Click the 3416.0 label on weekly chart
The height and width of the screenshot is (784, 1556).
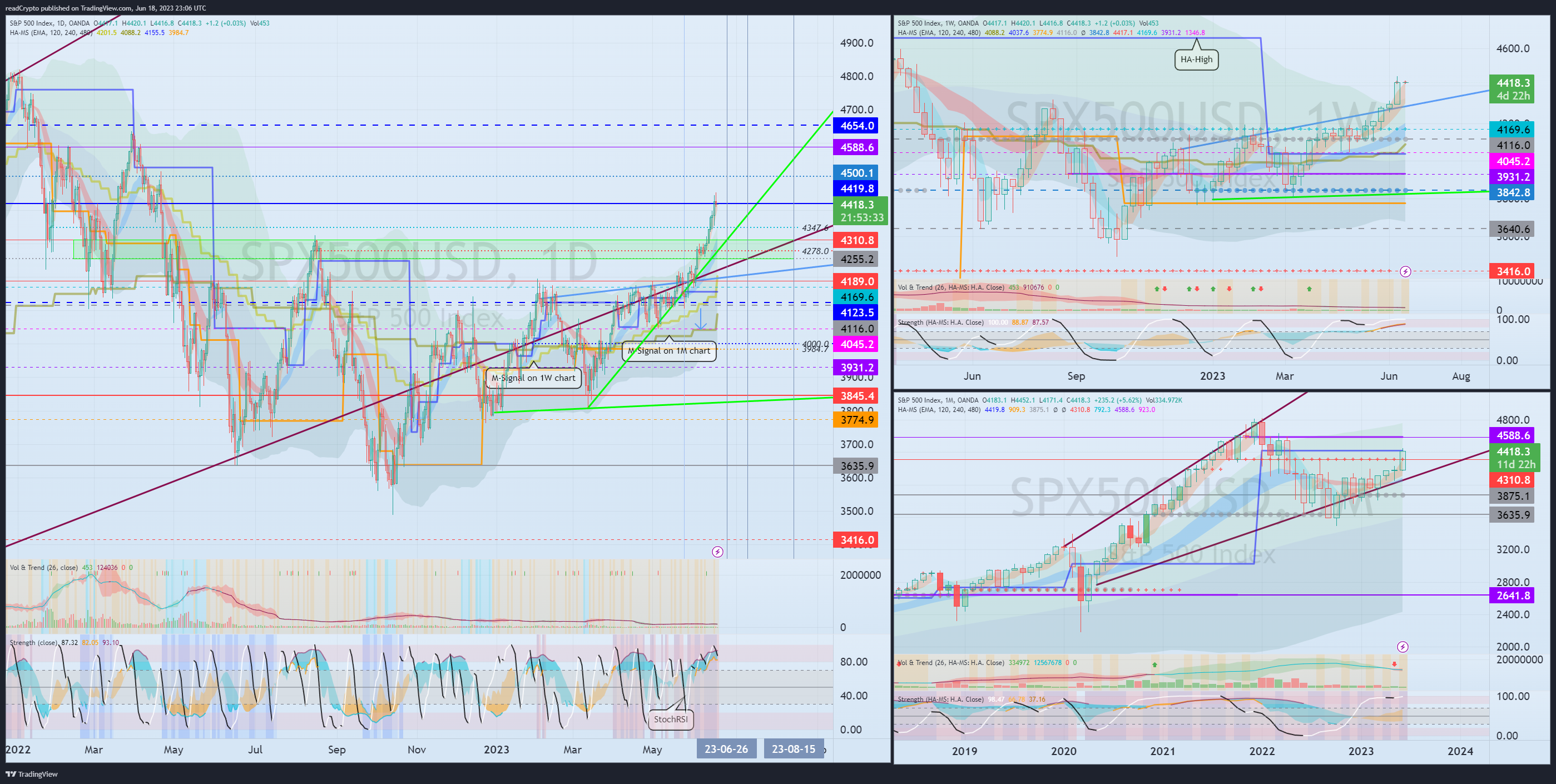[1513, 271]
